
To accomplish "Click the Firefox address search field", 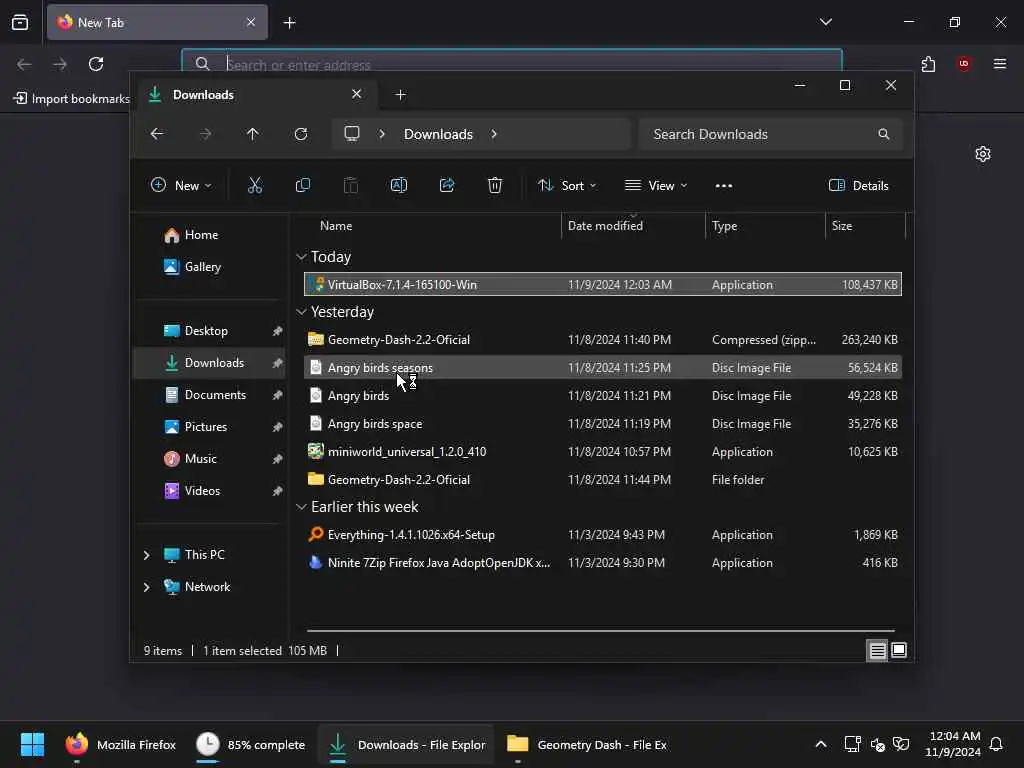I will pos(512,64).
